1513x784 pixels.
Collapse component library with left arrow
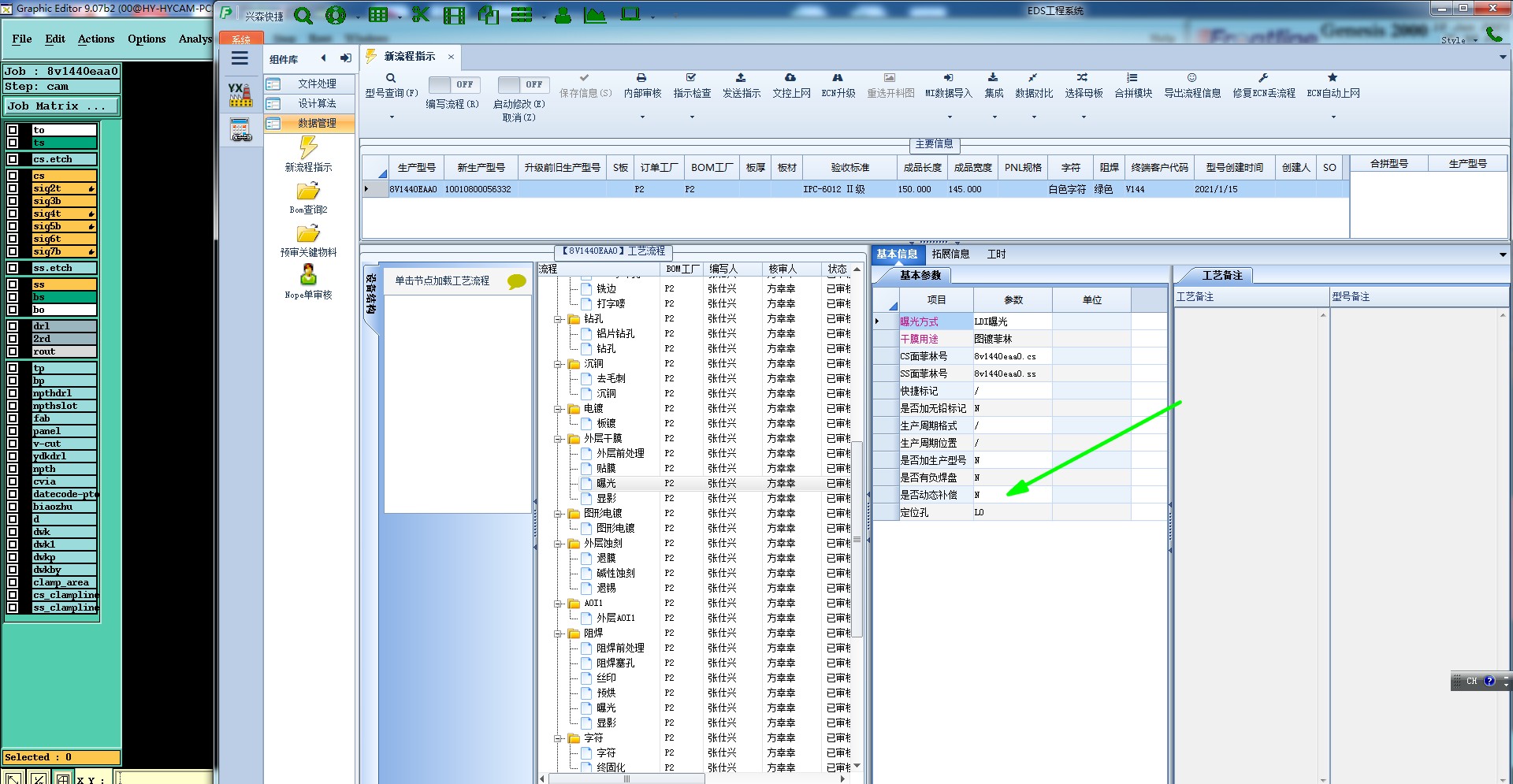(323, 58)
